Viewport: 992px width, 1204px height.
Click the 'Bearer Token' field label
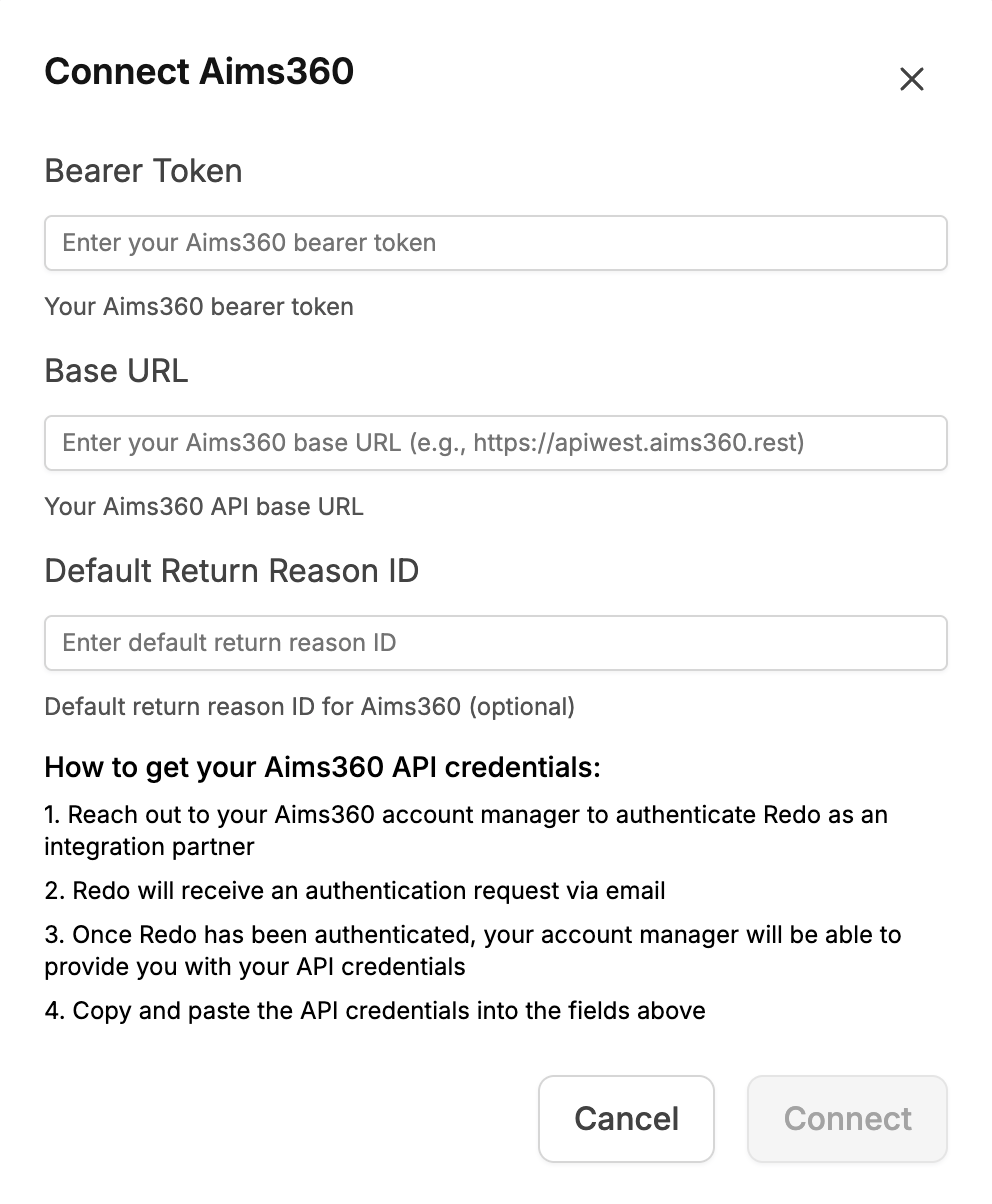[143, 171]
